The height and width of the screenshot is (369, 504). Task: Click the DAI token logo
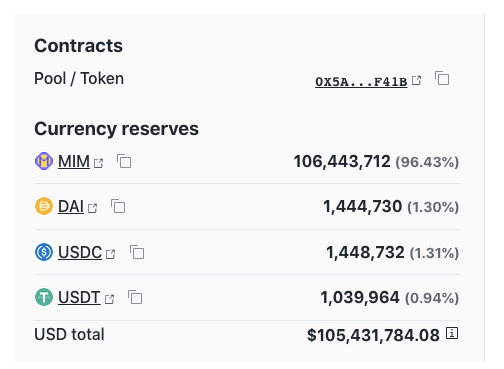pos(44,206)
